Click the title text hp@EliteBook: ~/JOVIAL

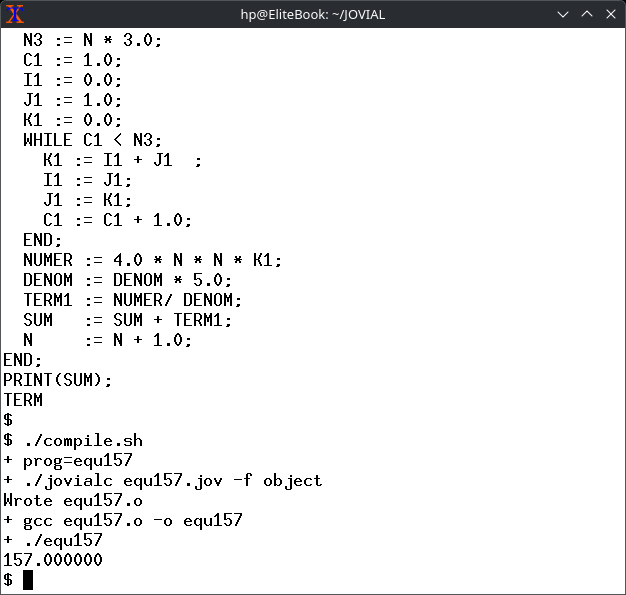(x=313, y=15)
